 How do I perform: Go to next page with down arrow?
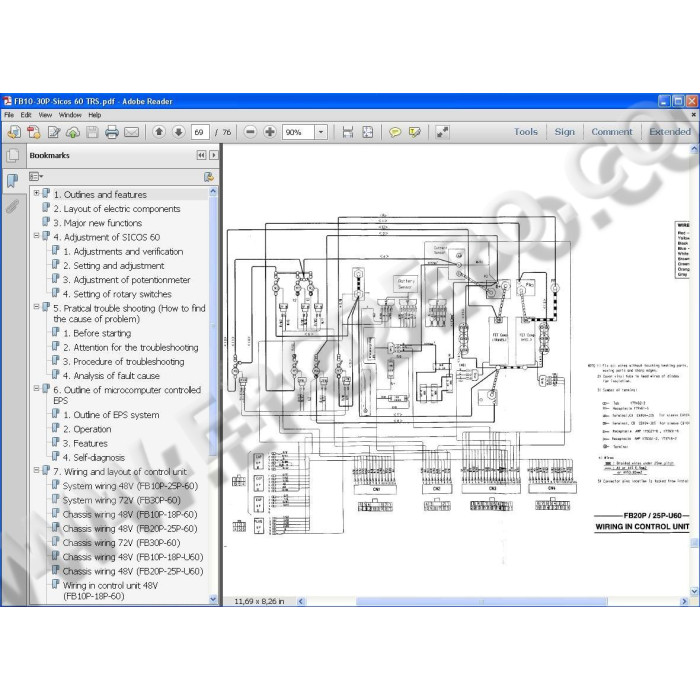179,132
